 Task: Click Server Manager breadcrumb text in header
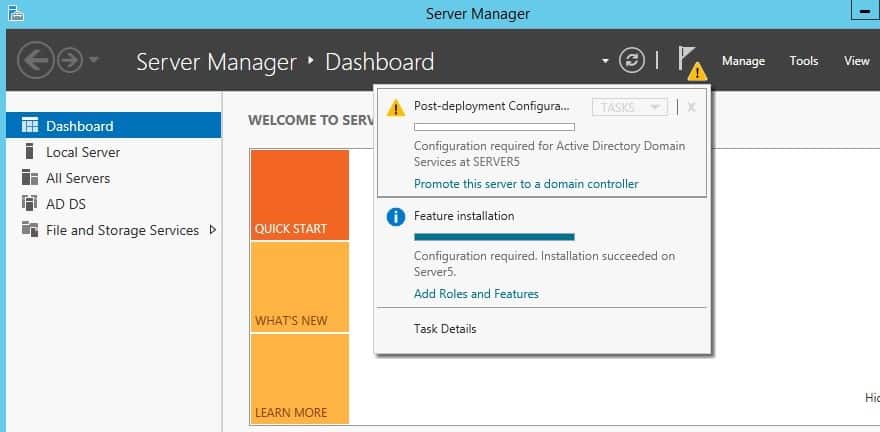216,62
